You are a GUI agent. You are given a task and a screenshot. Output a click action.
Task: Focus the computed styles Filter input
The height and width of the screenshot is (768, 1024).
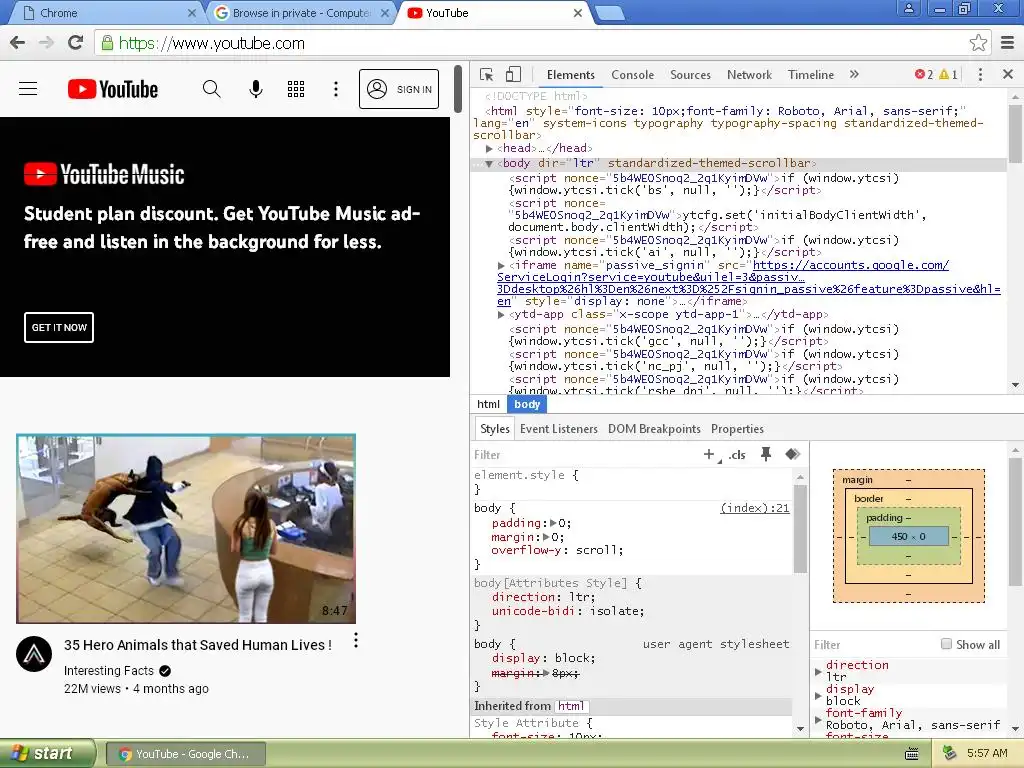[872, 645]
